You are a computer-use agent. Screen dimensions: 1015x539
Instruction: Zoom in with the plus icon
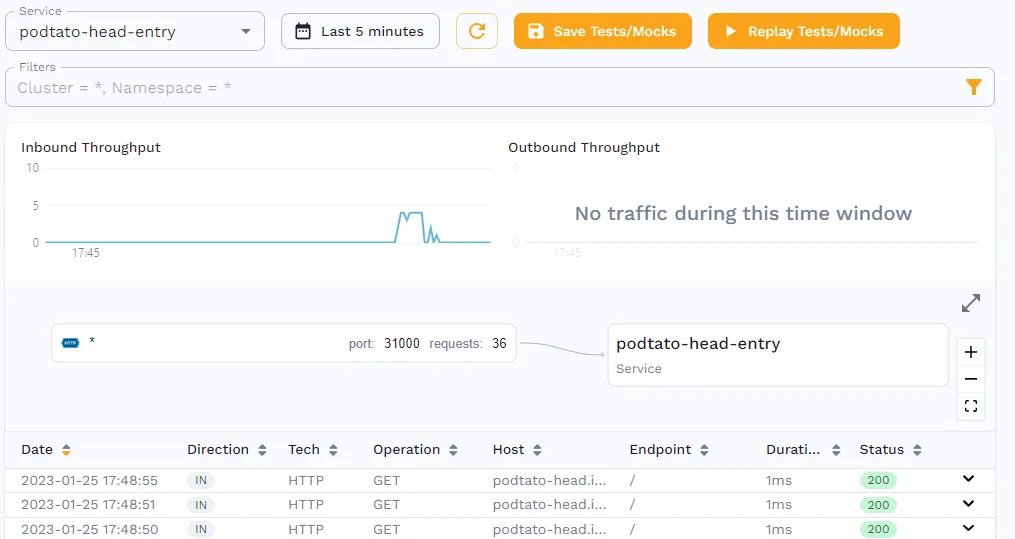point(970,352)
